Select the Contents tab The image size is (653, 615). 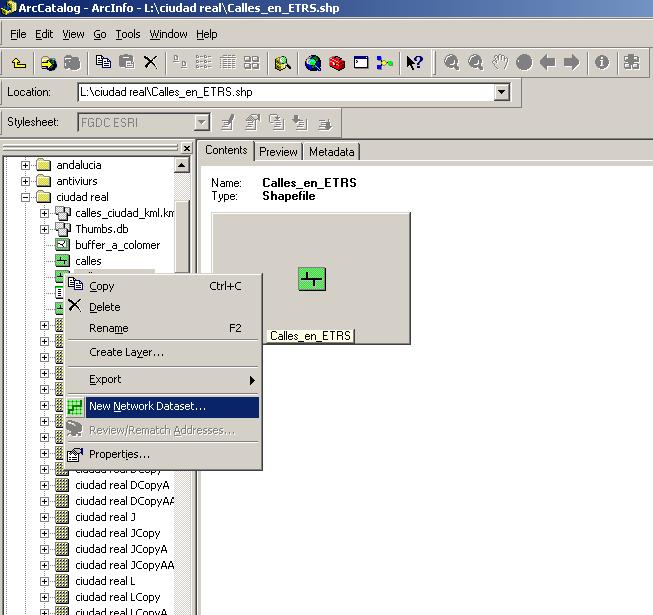click(x=226, y=150)
